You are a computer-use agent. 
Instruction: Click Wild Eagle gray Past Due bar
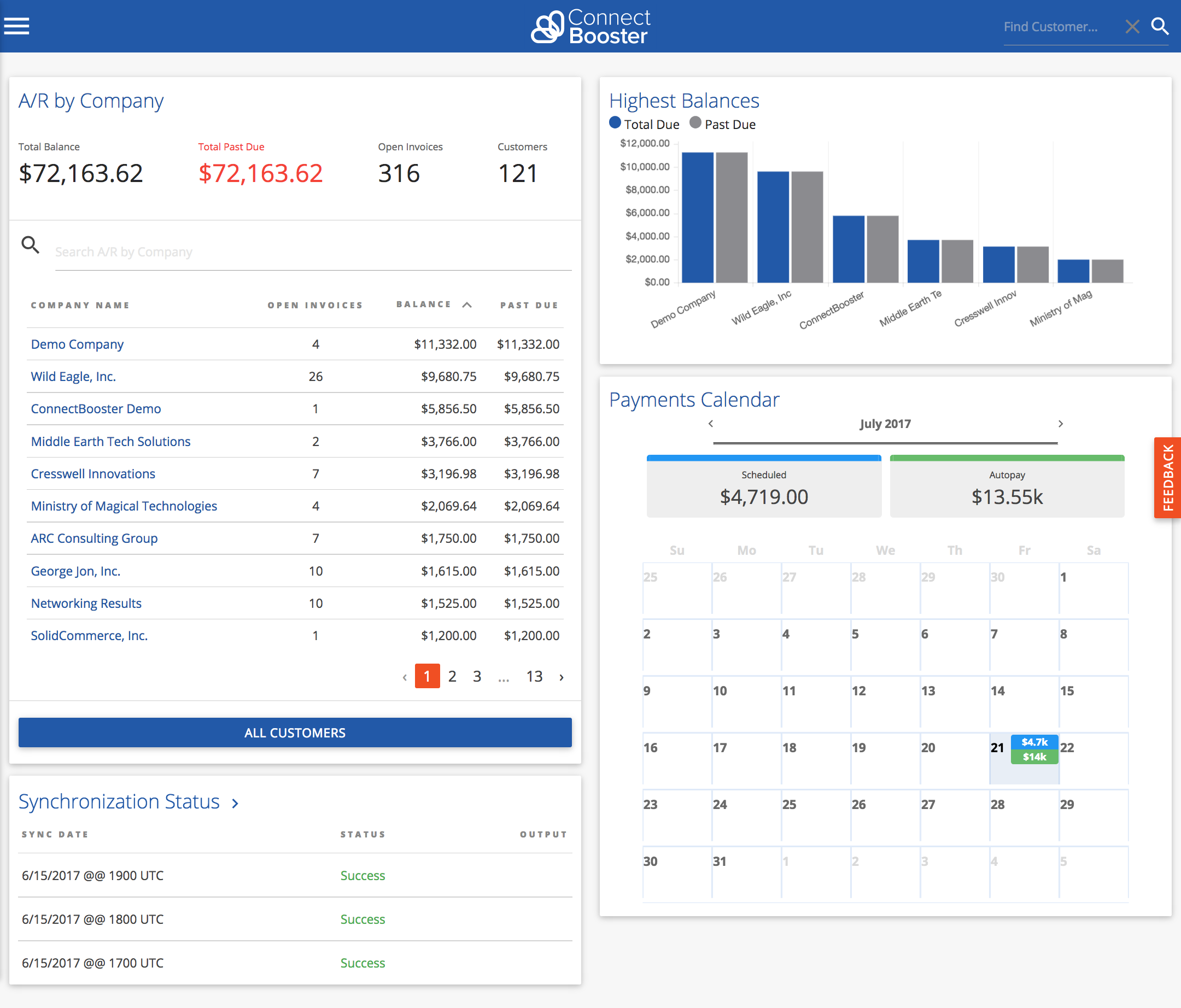(807, 227)
